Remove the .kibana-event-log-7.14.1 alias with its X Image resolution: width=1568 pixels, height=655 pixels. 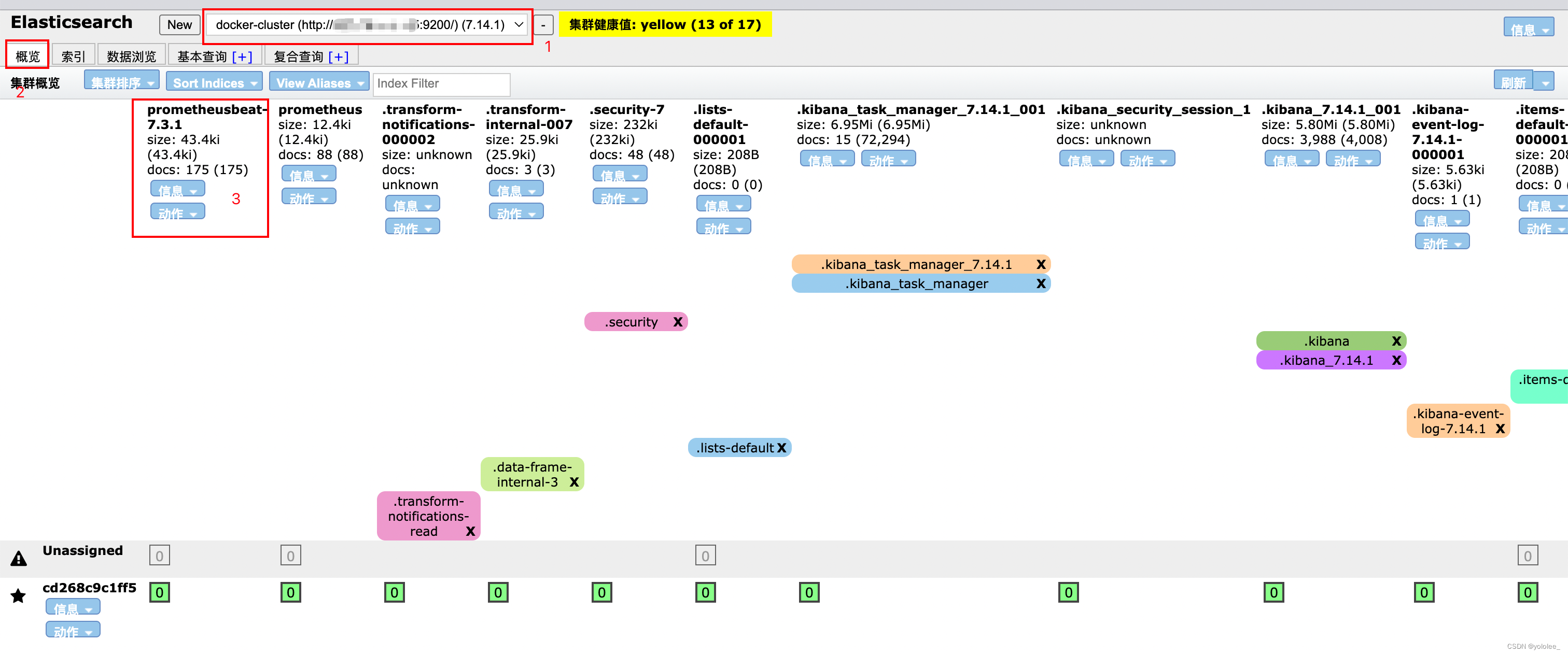(x=1500, y=429)
